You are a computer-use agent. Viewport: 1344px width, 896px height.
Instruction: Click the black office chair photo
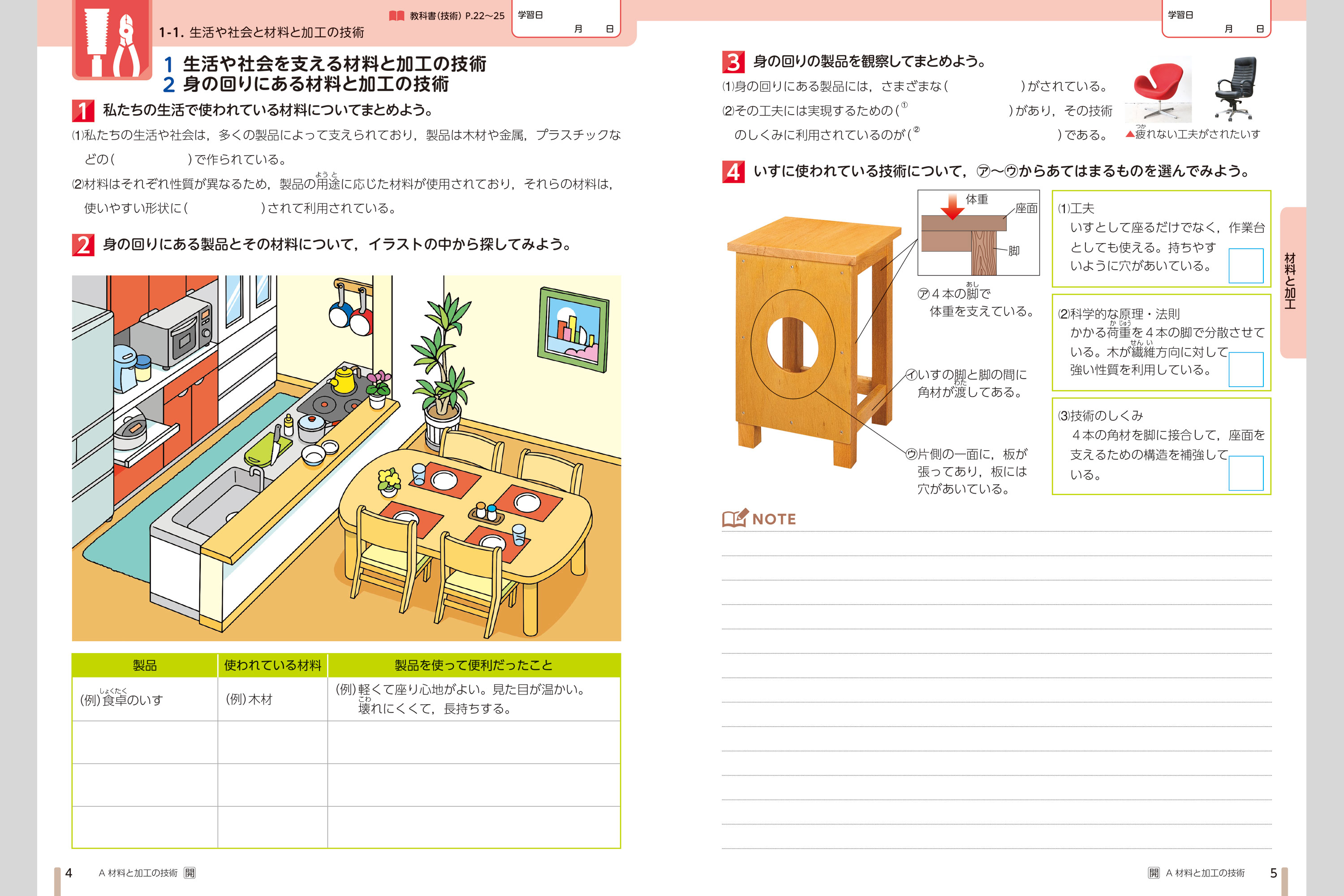pos(1235,89)
